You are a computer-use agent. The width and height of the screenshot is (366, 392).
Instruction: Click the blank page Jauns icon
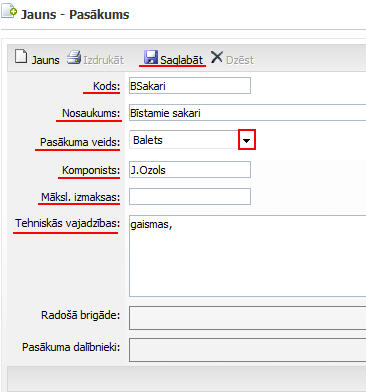(21, 56)
